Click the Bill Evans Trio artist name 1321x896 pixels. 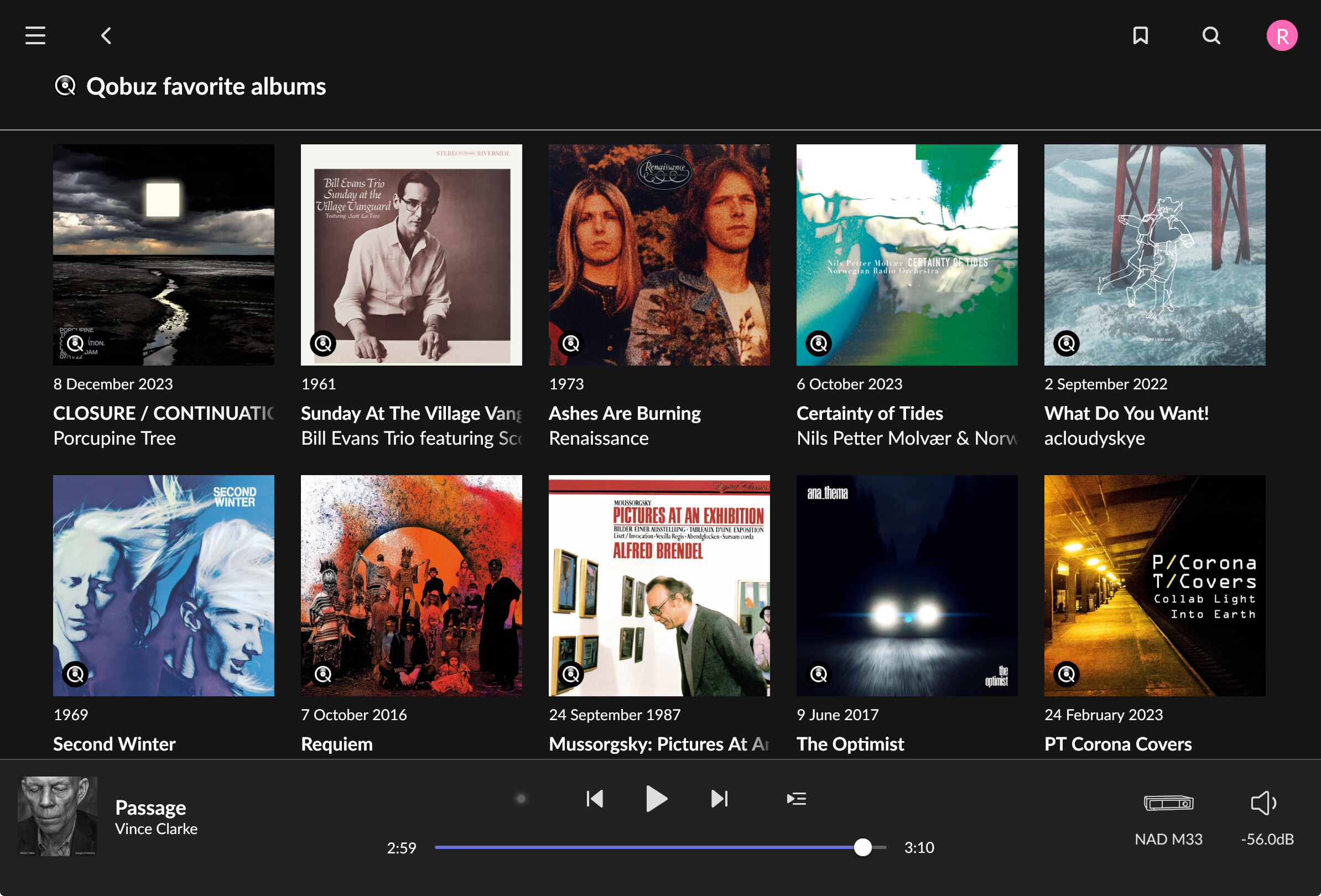412,438
